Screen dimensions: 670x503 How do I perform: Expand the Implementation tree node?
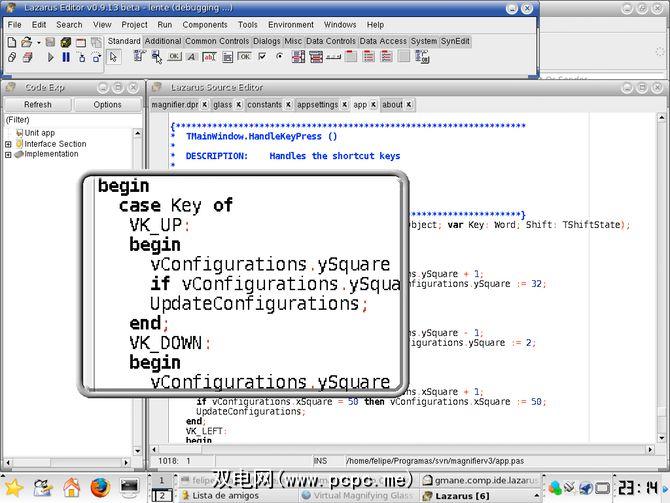(x=8, y=155)
